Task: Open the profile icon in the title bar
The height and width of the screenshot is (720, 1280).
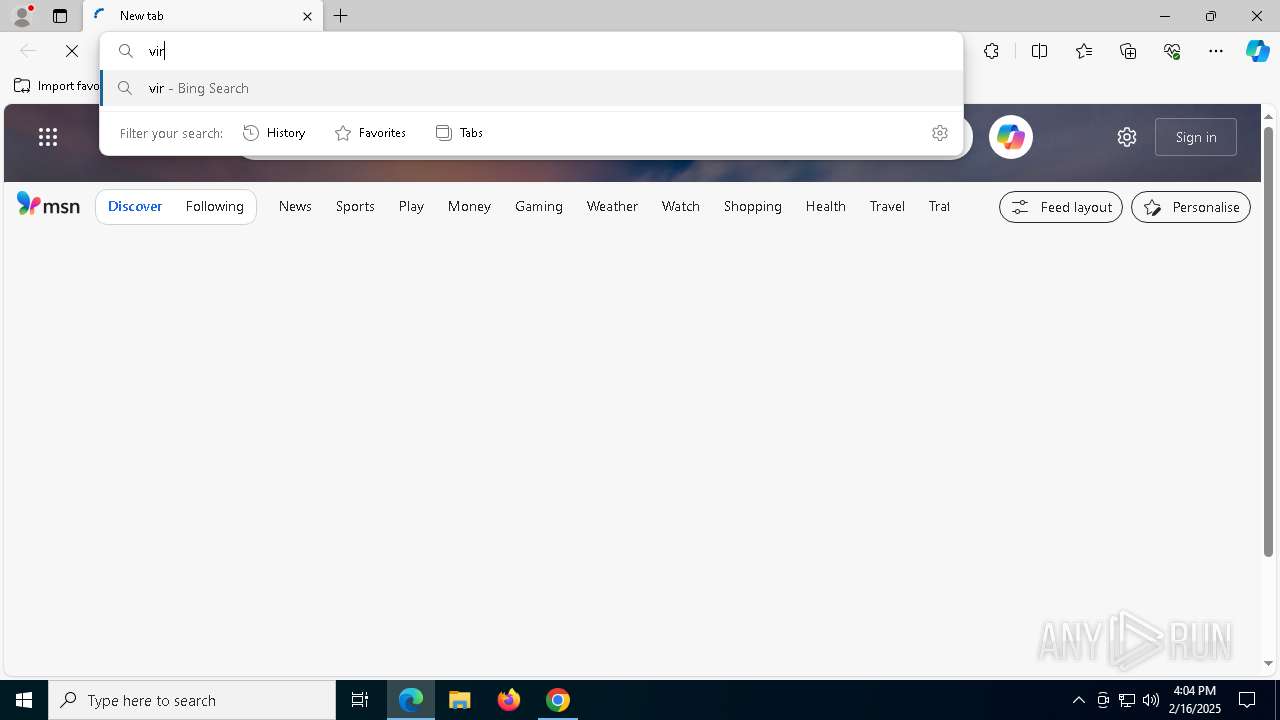Action: pos(22,16)
